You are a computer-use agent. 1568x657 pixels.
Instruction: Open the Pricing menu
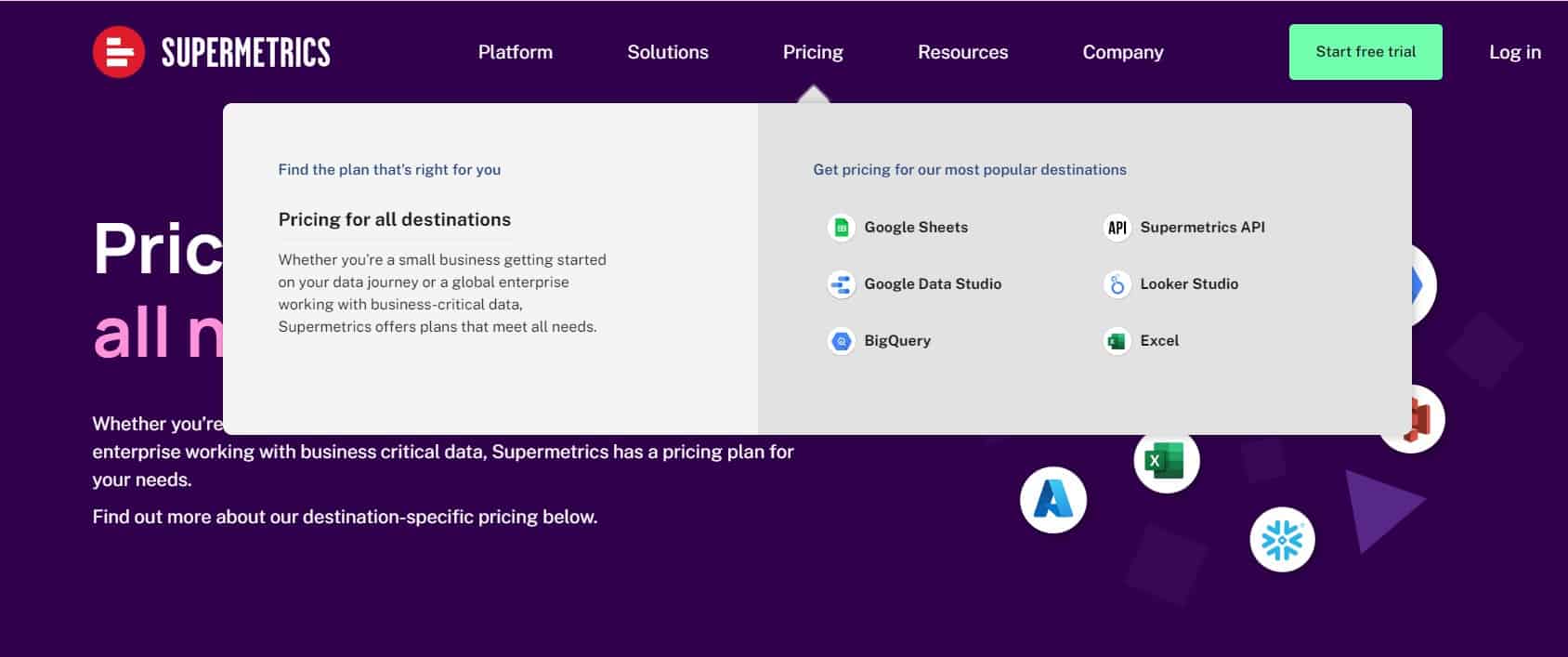pyautogui.click(x=813, y=52)
